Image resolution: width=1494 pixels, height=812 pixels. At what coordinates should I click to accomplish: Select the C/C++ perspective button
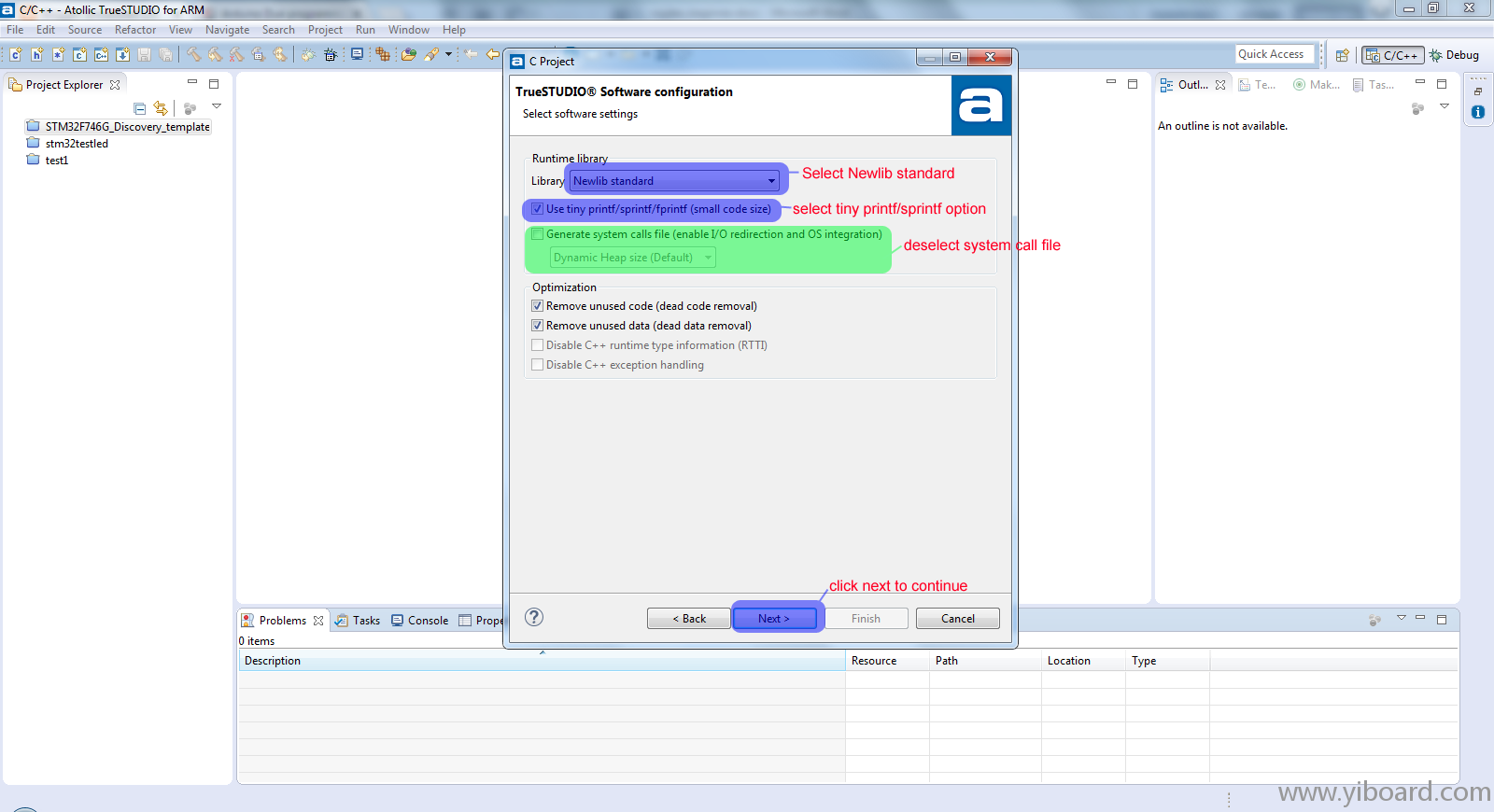[1392, 55]
